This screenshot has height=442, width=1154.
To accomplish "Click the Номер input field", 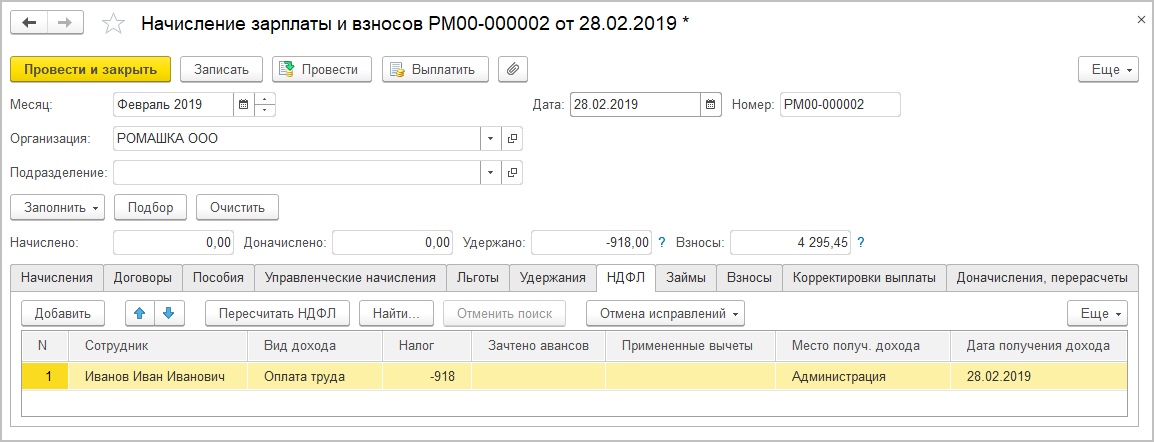I will click(x=839, y=104).
